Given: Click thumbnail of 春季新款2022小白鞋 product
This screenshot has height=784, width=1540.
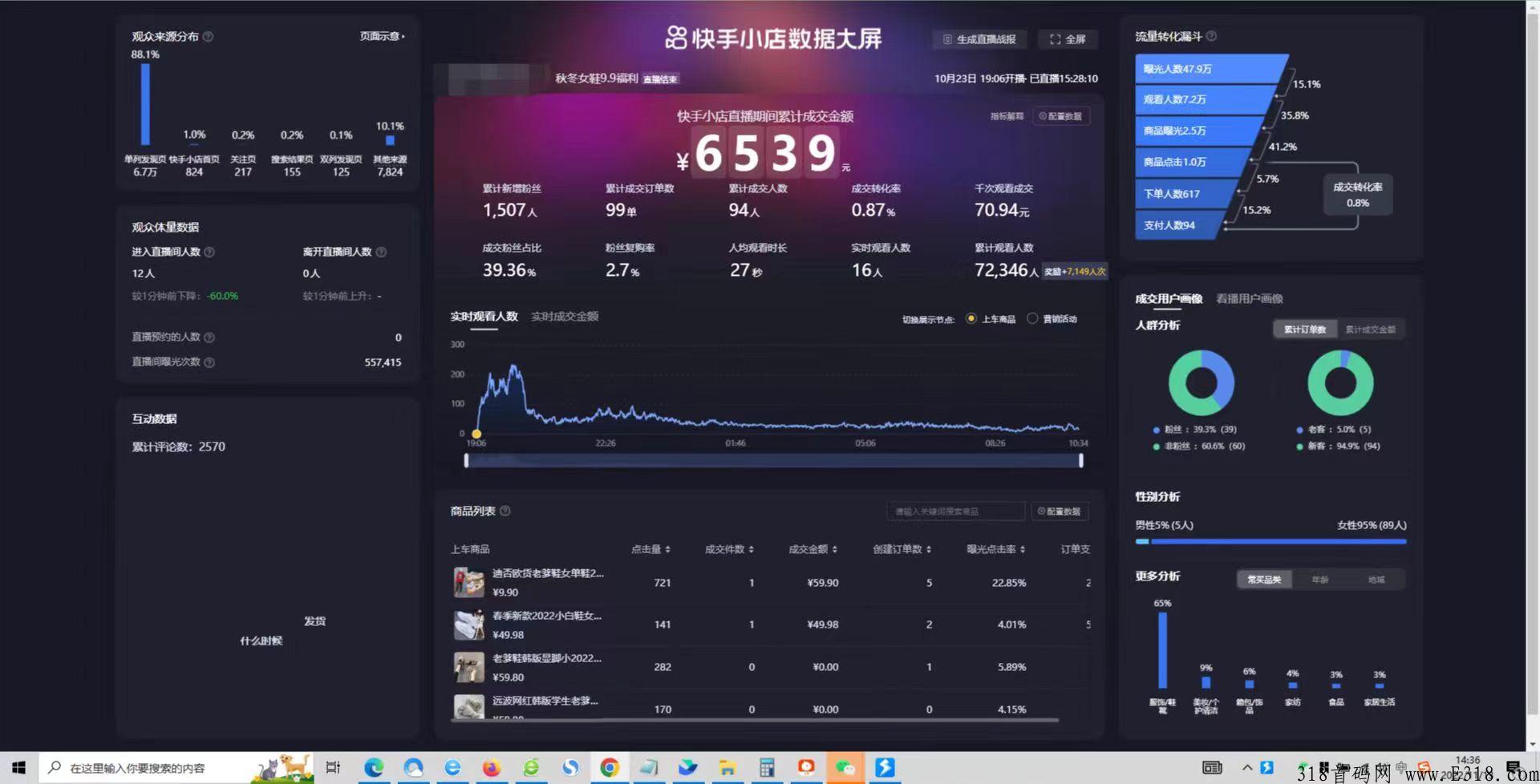Looking at the screenshot, I should (468, 624).
